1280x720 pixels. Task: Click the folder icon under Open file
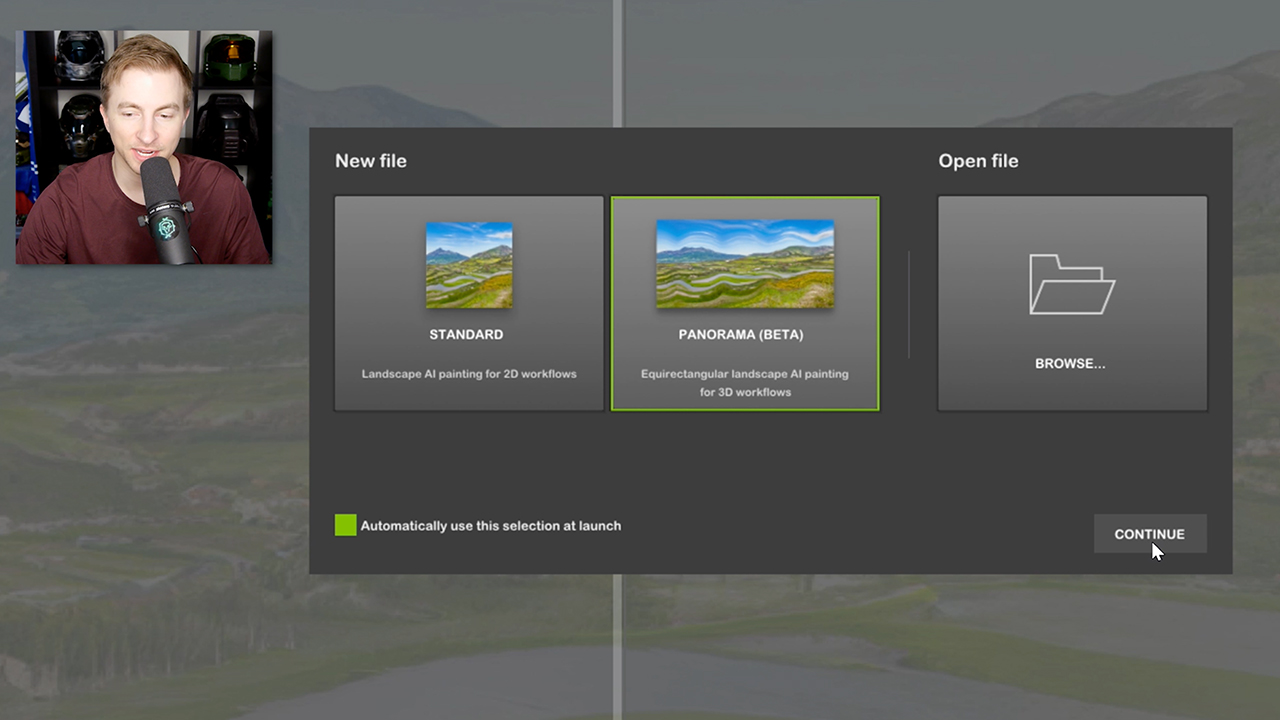tap(1072, 284)
